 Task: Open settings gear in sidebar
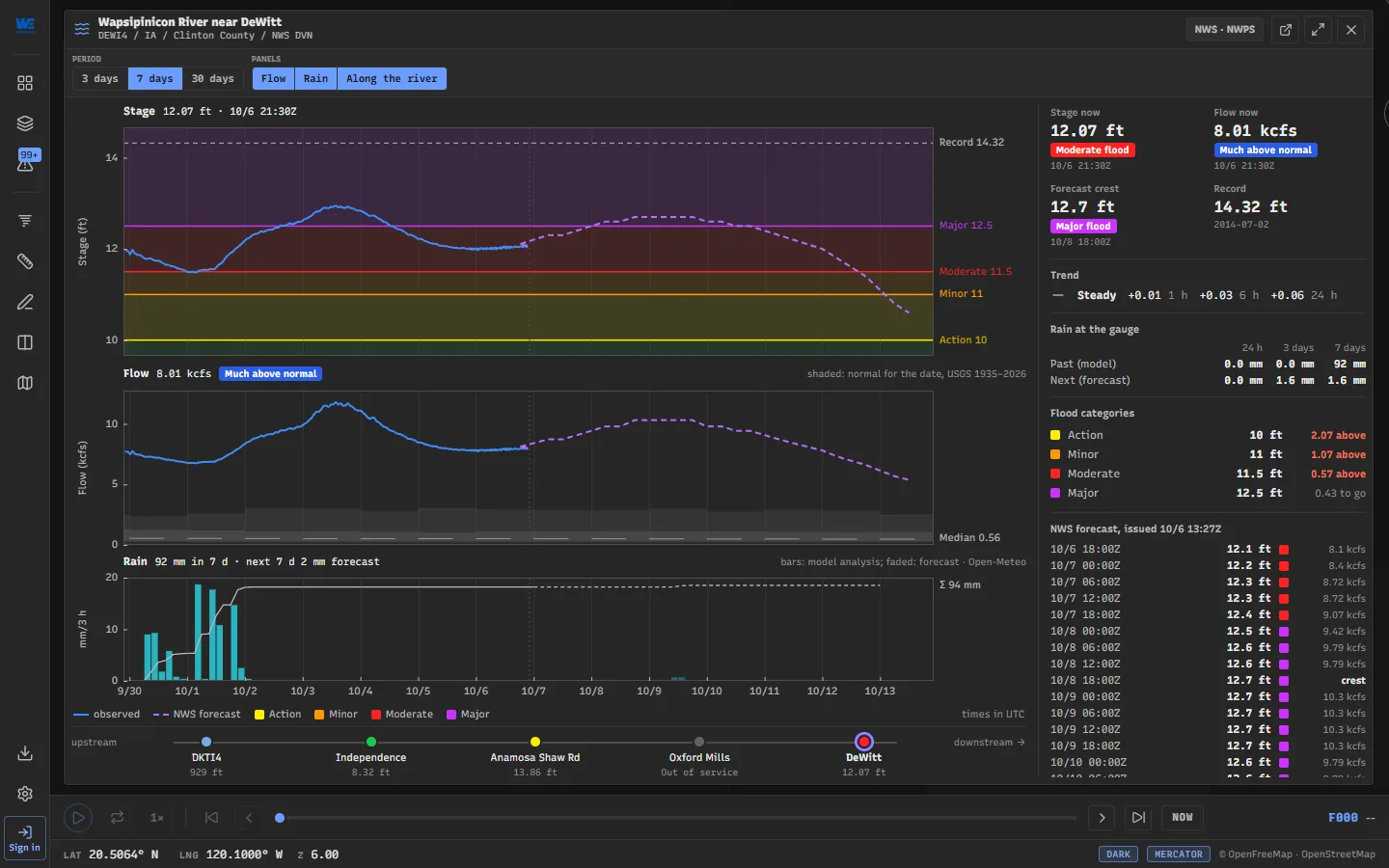click(25, 794)
